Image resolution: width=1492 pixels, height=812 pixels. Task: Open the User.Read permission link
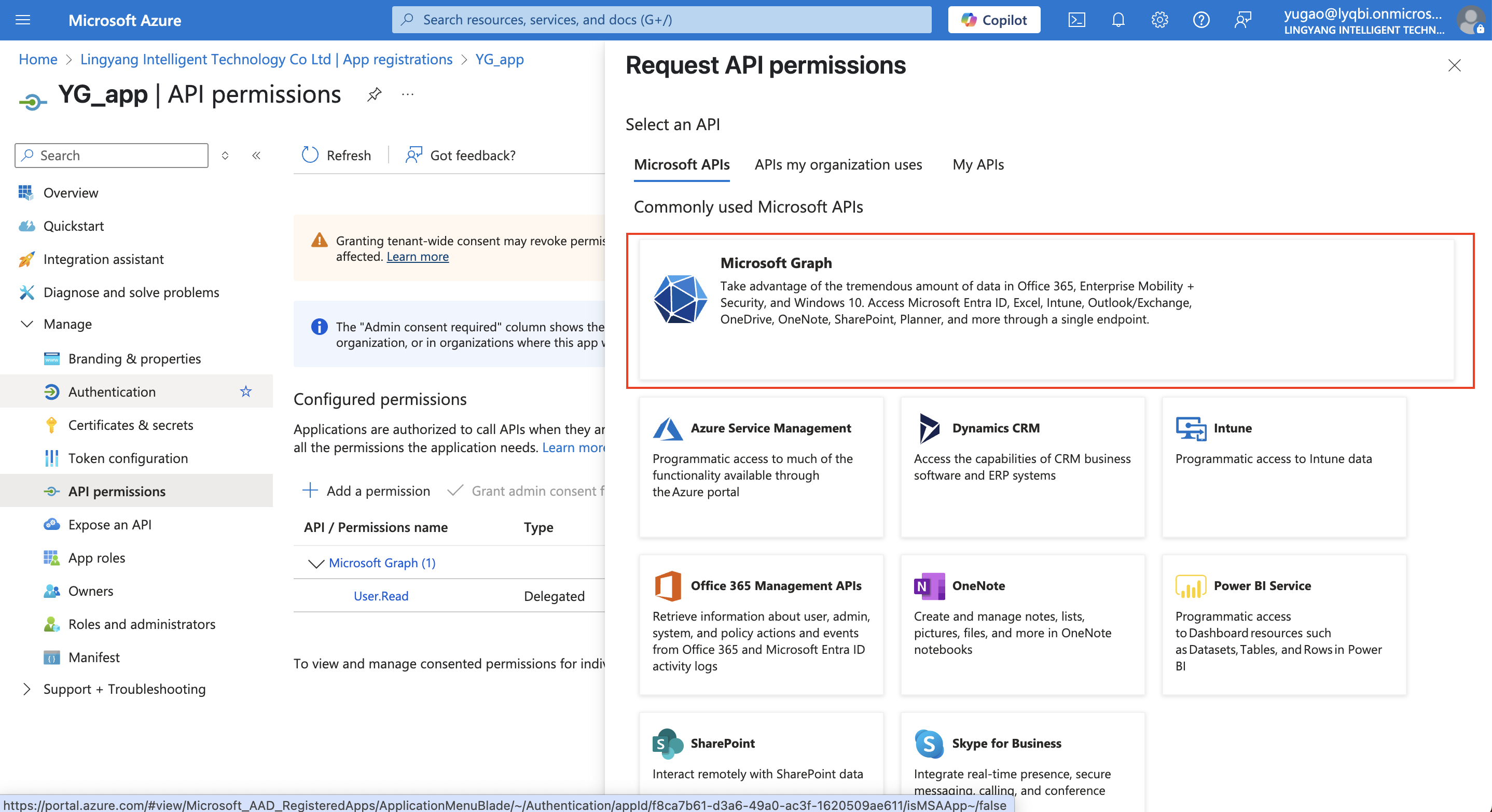[381, 596]
